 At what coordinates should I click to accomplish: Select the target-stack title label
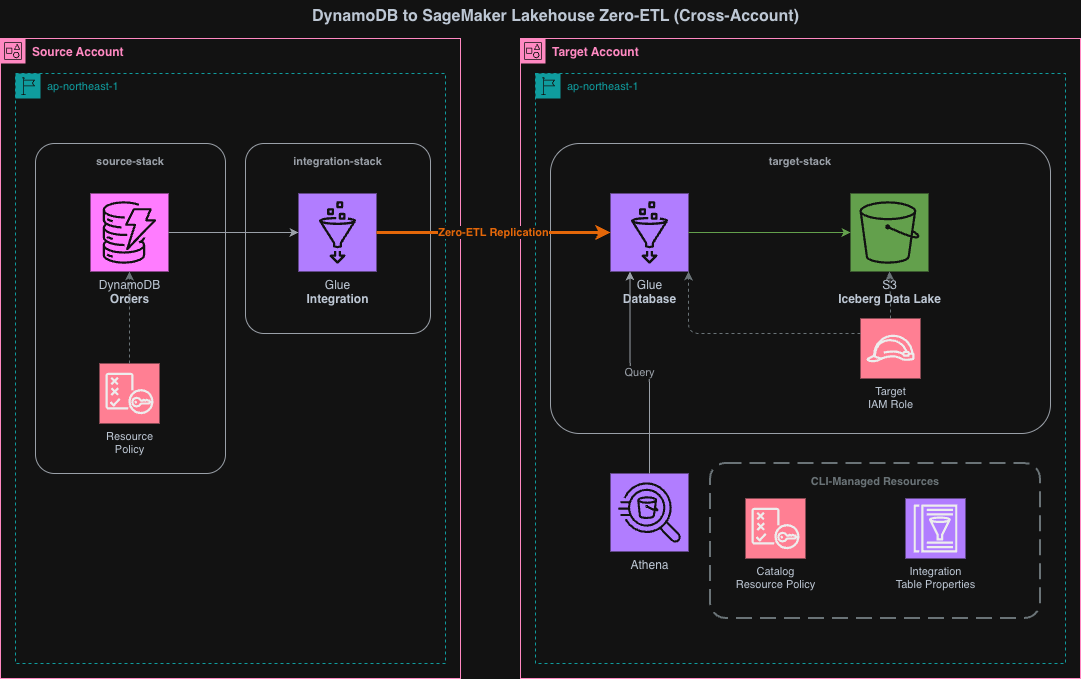pos(798,161)
